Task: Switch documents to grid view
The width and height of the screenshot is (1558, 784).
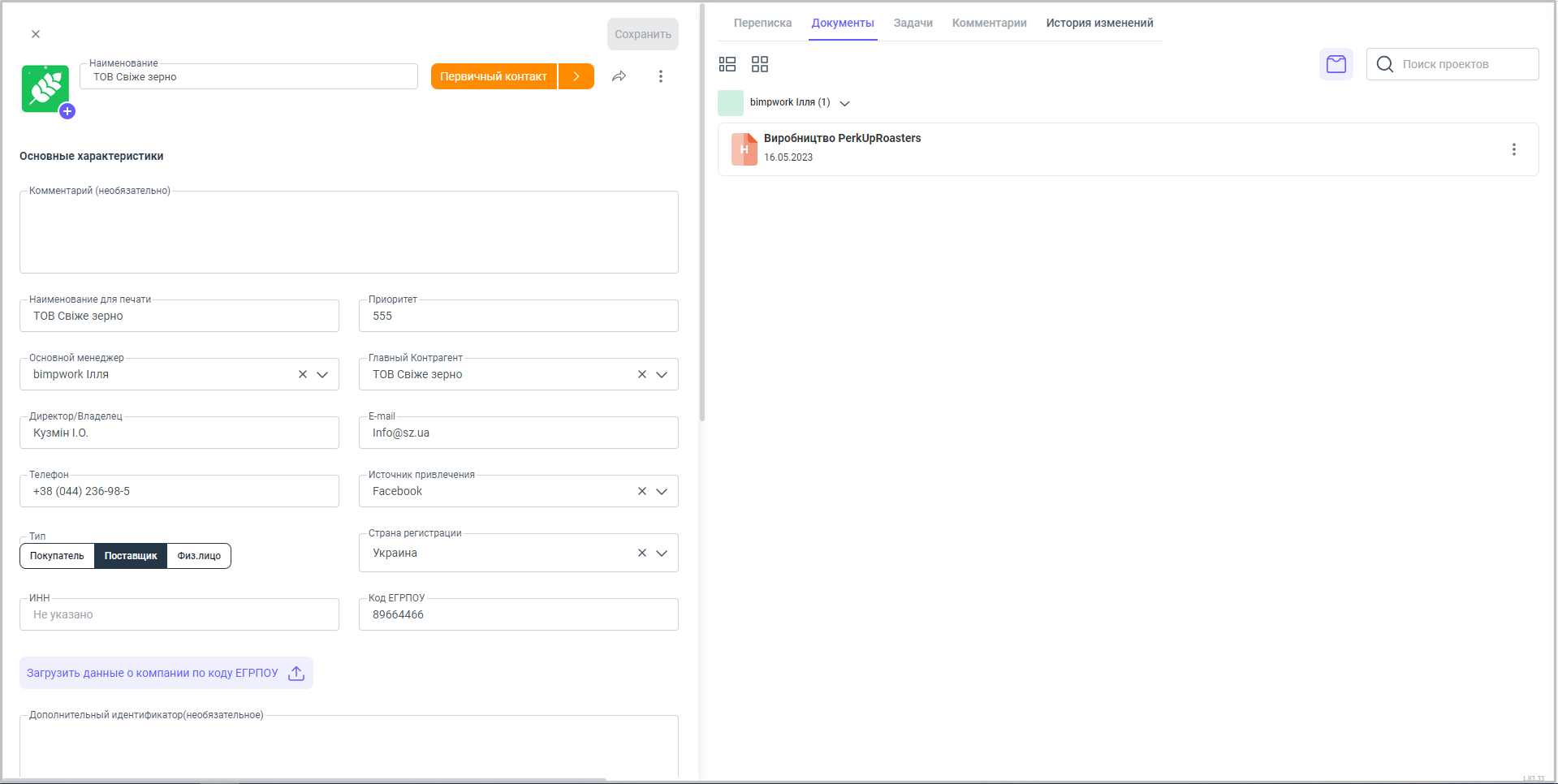Action: pyautogui.click(x=760, y=64)
